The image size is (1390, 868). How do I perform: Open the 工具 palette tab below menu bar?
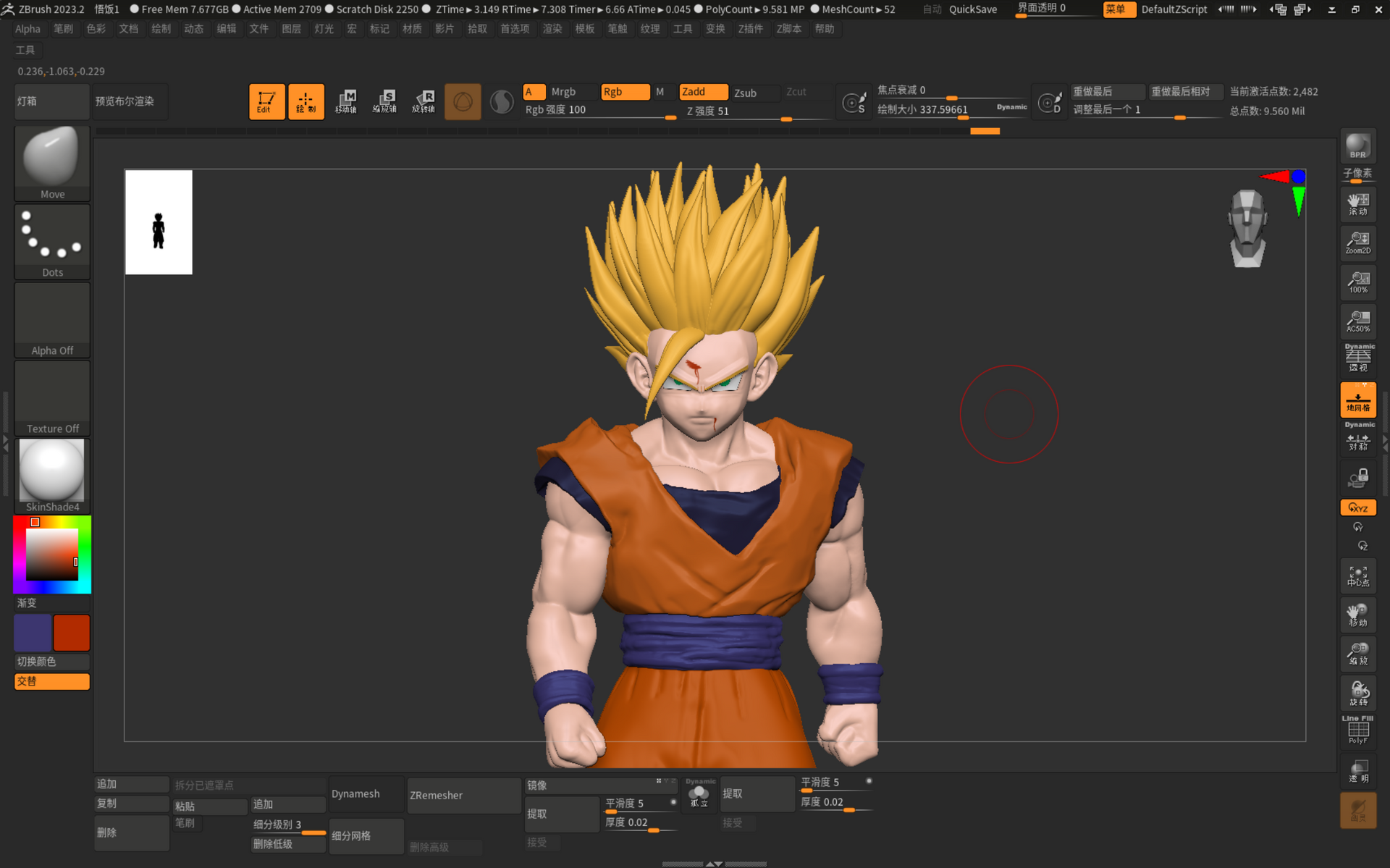(x=25, y=50)
